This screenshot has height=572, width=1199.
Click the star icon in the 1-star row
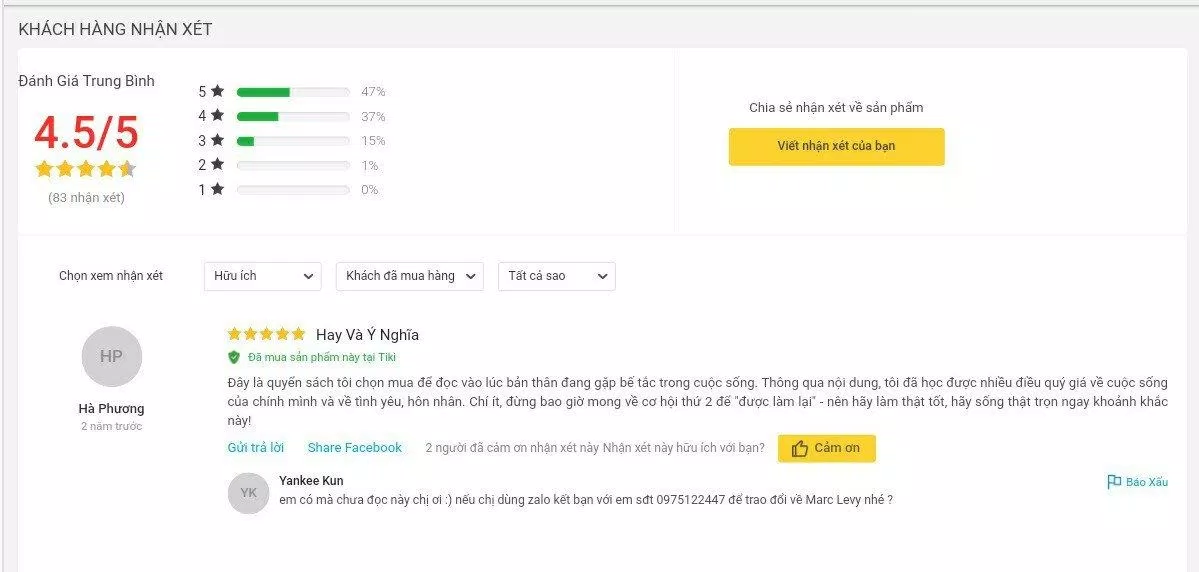[x=217, y=189]
